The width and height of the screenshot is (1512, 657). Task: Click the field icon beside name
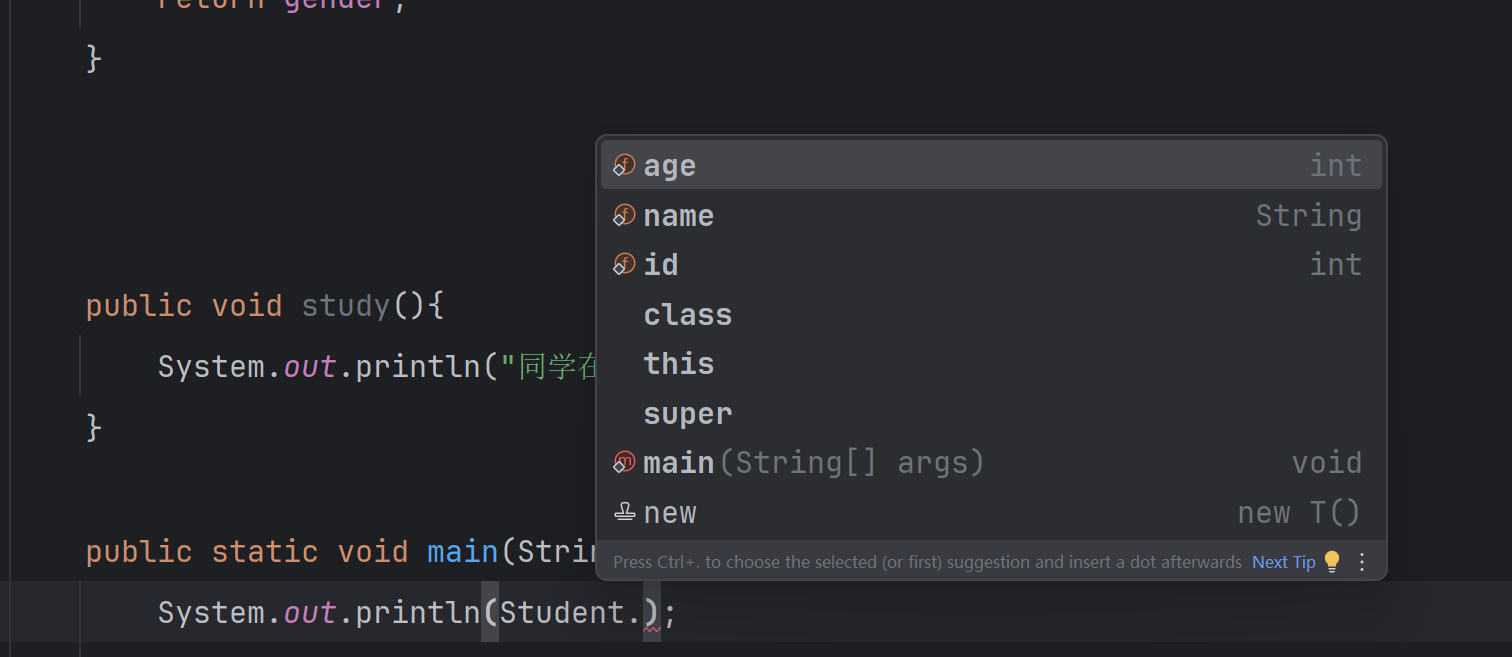(624, 215)
